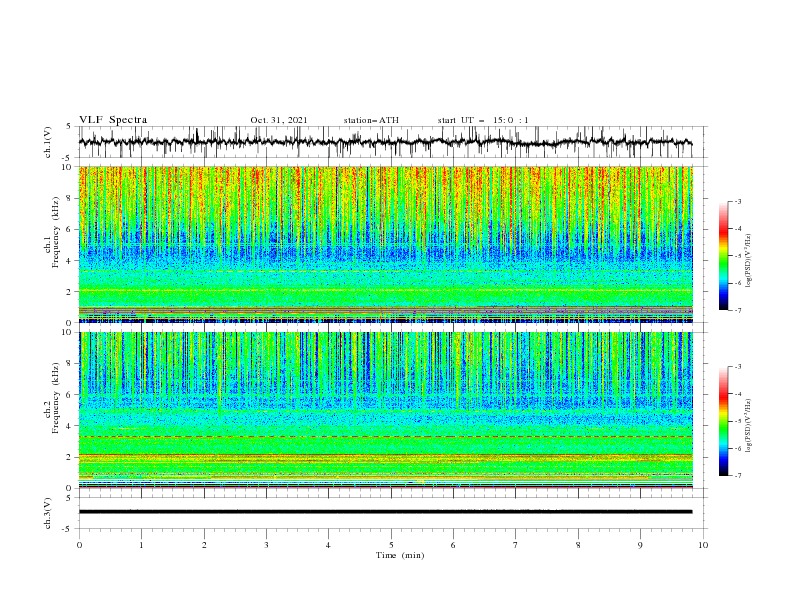Click the ch.2 color bar log(PSD) label
This screenshot has height=612, width=792.
749,425
